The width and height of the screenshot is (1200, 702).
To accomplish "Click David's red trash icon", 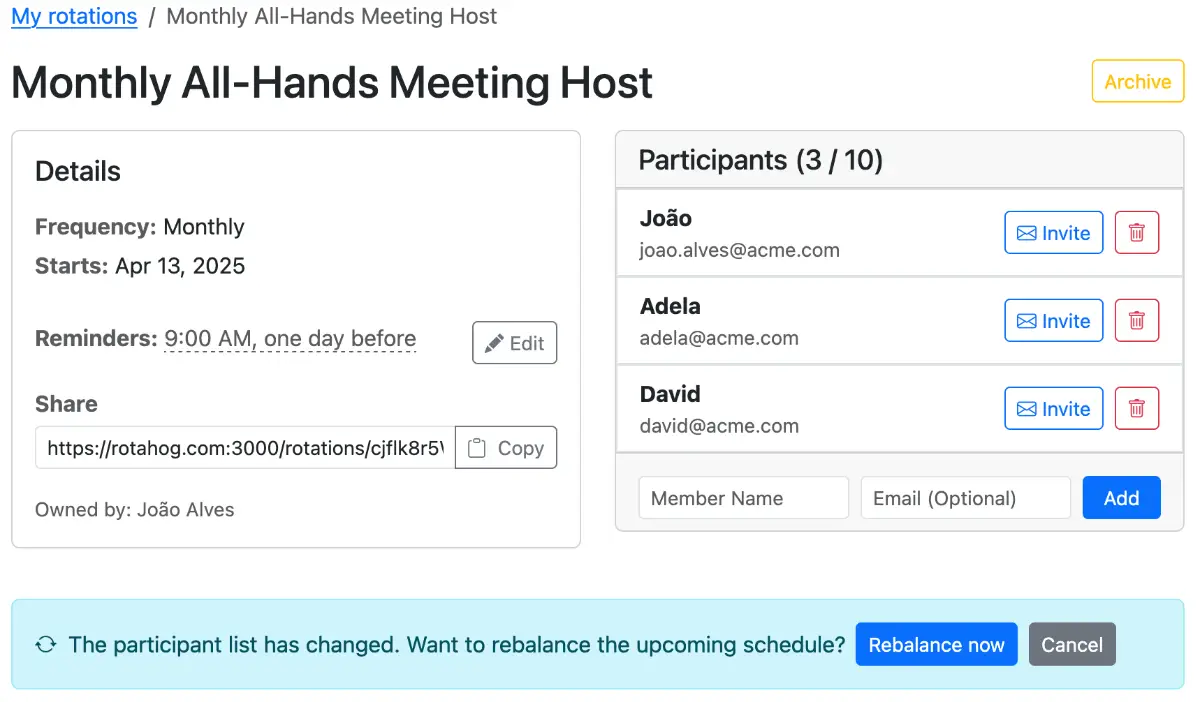I will (1136, 409).
